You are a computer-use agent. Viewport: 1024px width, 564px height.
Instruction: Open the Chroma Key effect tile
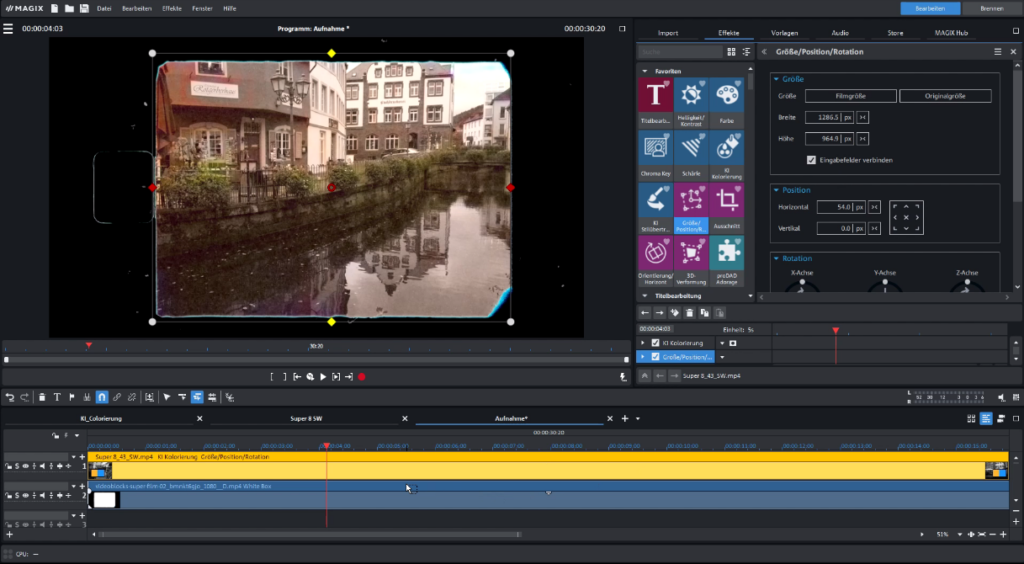tap(656, 150)
